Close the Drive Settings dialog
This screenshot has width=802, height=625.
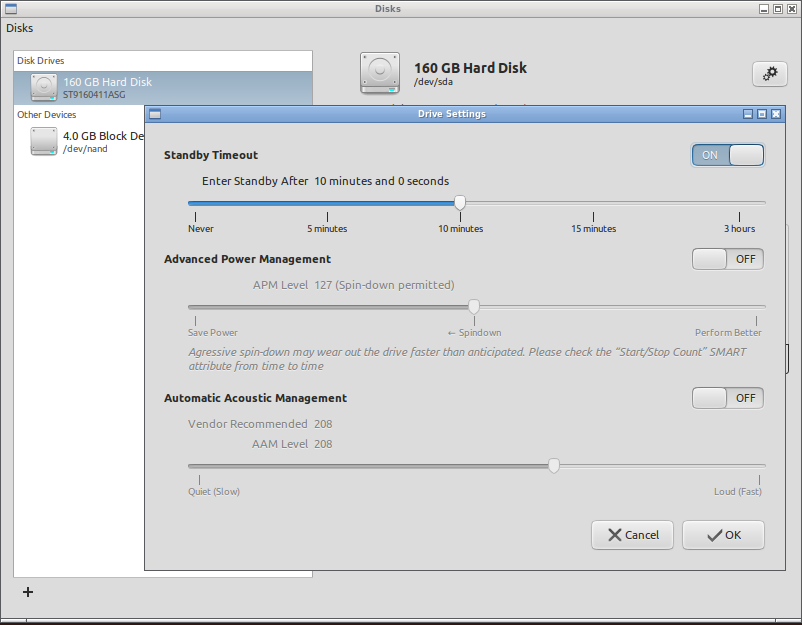[776, 114]
